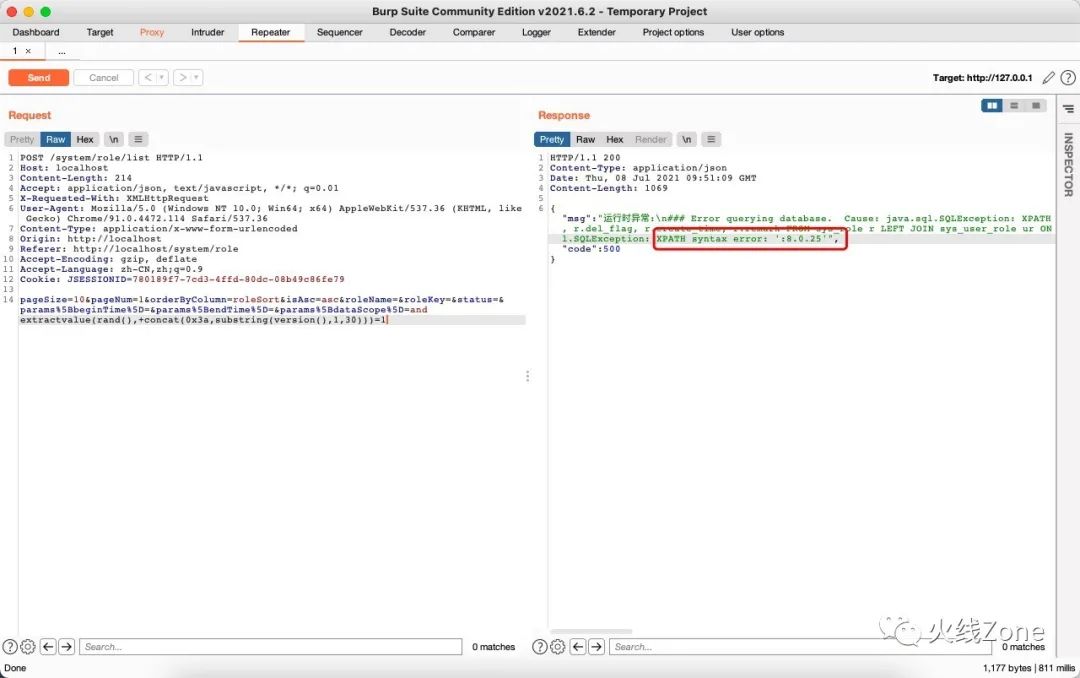Open response search settings gear
1080x678 pixels.
(558, 647)
